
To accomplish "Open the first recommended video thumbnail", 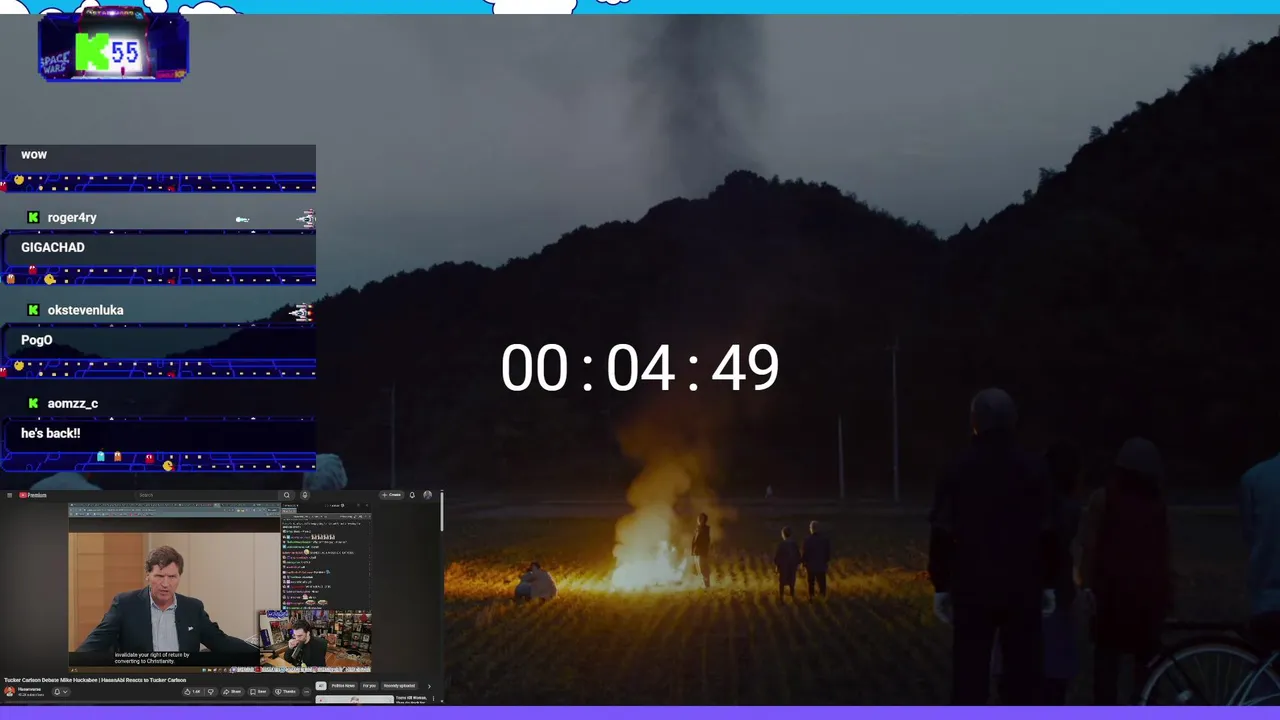I will tap(355, 699).
